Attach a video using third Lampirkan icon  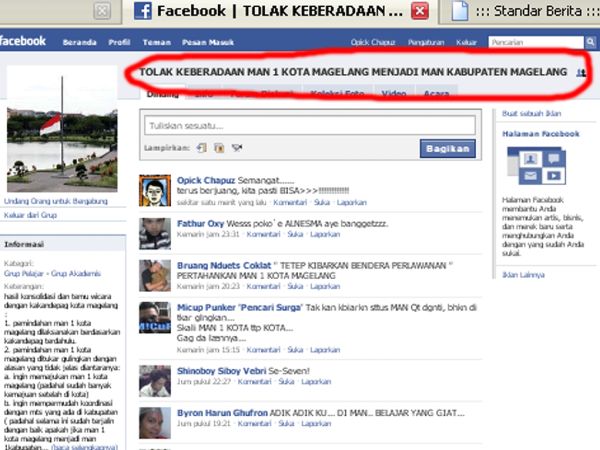237,148
